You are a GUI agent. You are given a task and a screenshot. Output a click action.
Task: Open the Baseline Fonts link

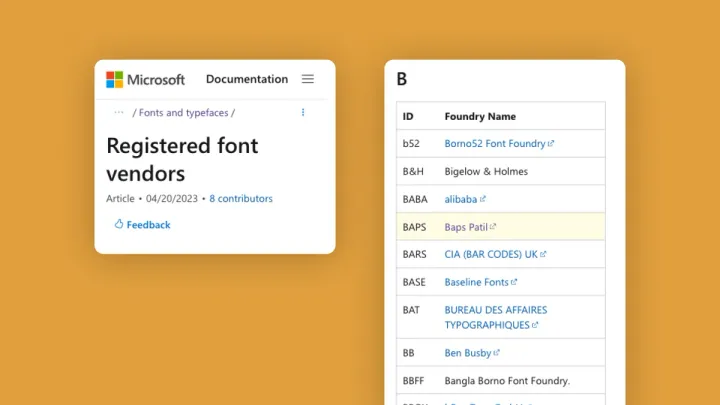(477, 282)
